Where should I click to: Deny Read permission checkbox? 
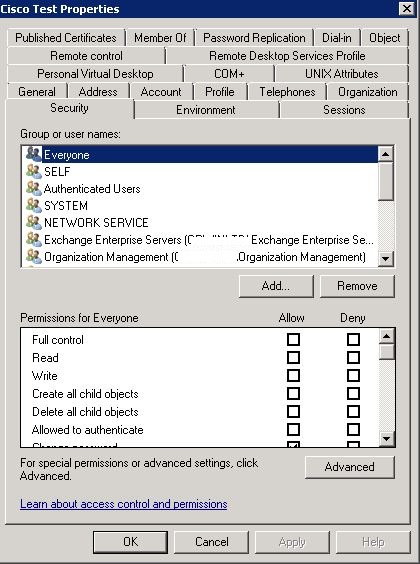click(353, 357)
